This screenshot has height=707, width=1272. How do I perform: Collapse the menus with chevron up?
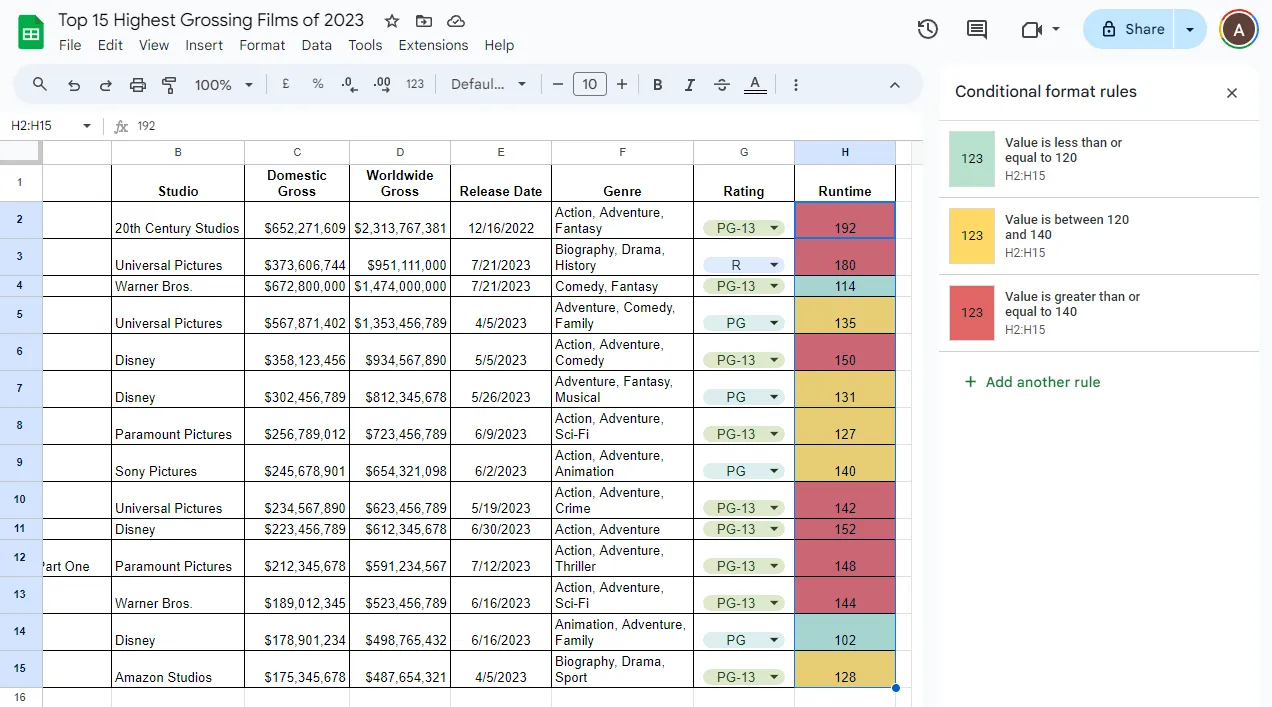coord(895,85)
